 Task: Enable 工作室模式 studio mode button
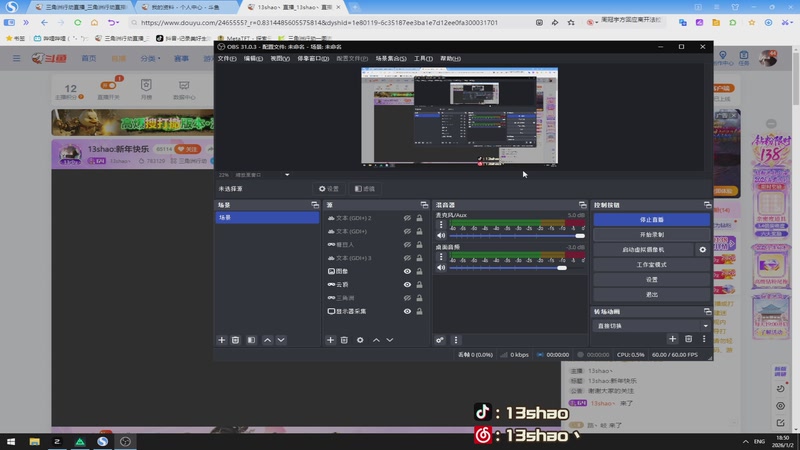pos(651,265)
